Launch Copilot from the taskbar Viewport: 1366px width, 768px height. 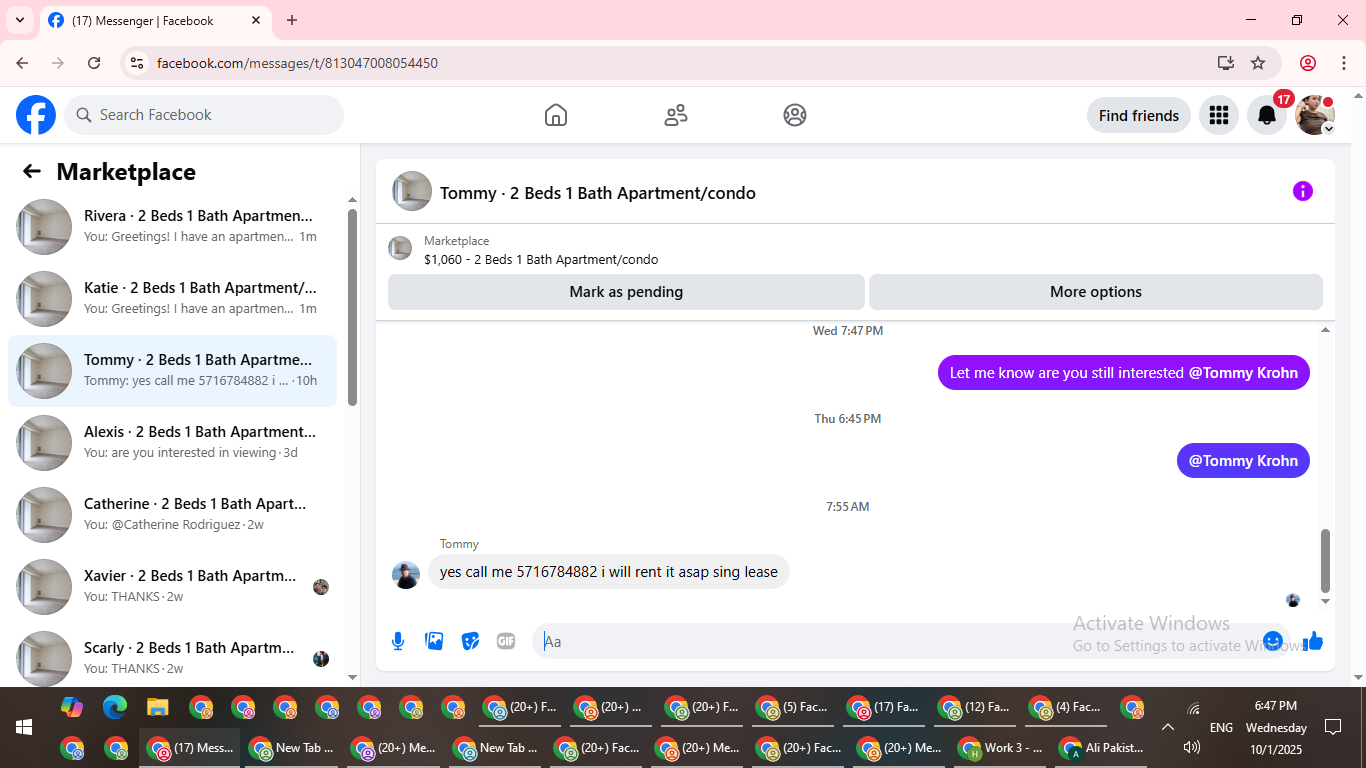[x=72, y=707]
